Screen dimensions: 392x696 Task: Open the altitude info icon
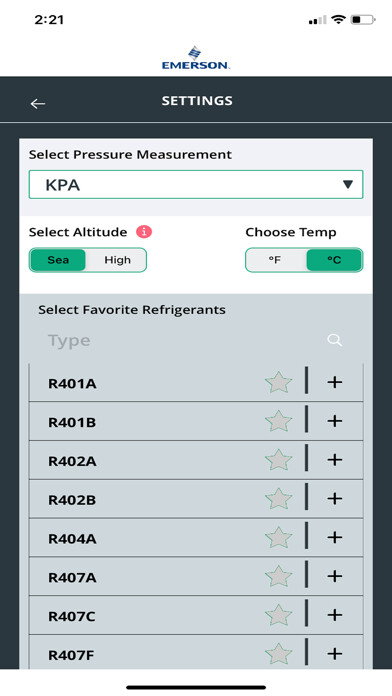(x=144, y=232)
